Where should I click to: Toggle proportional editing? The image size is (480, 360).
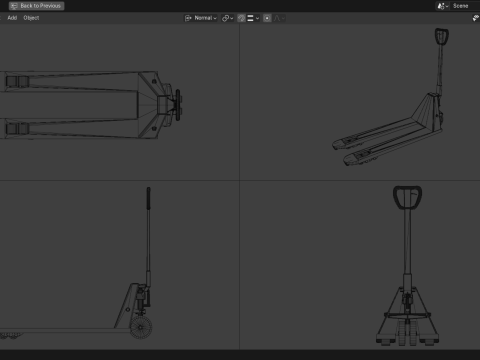click(x=267, y=18)
